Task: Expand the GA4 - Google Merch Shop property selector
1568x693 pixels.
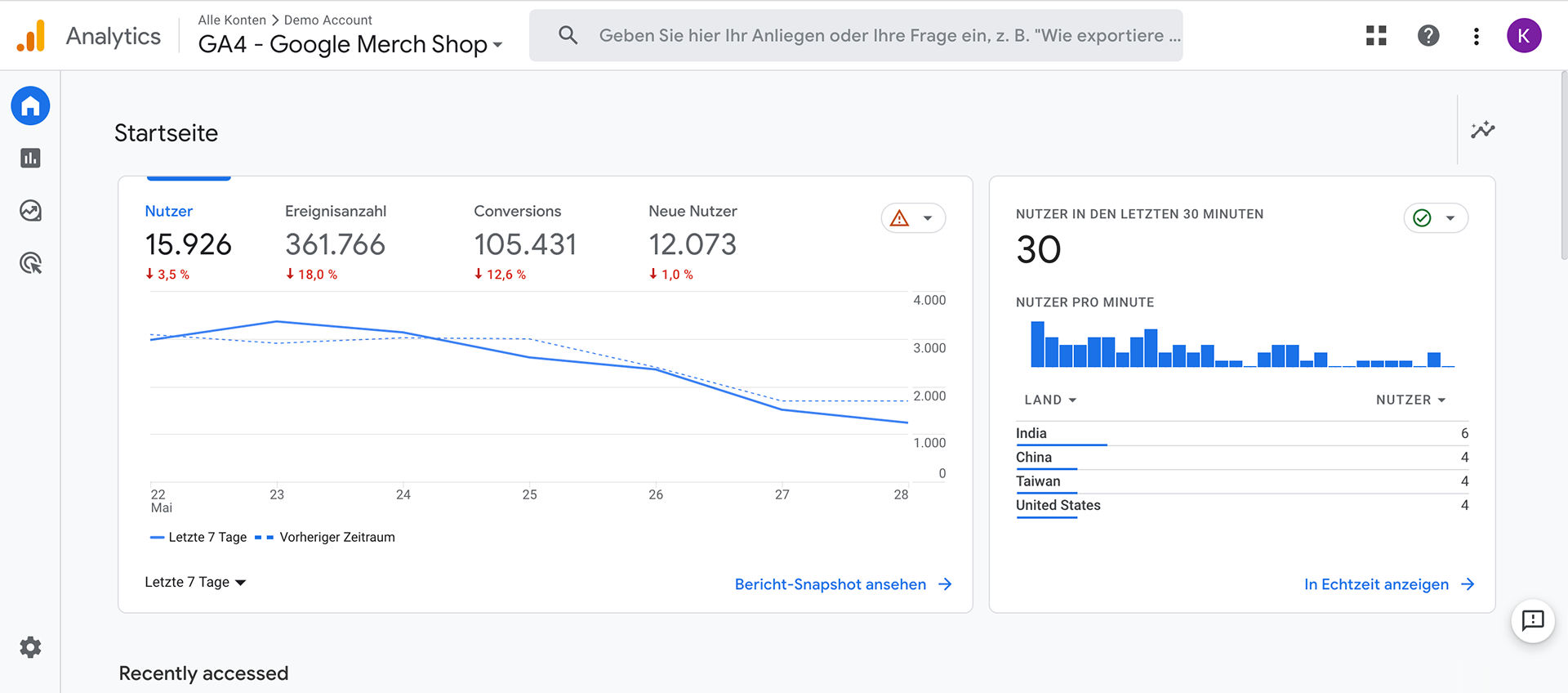Action: pos(350,44)
